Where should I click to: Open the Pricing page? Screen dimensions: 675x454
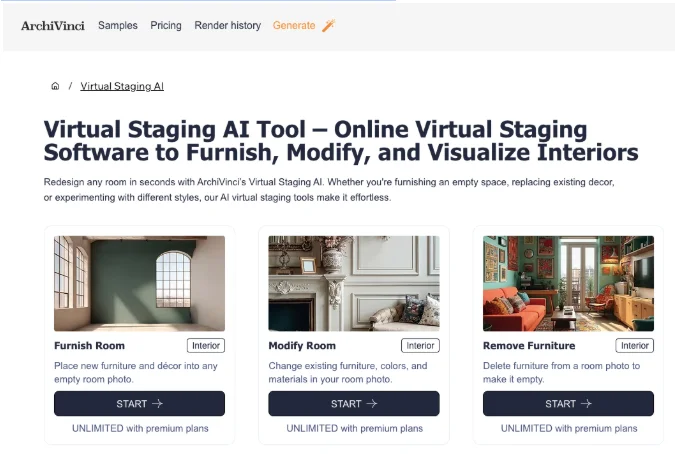166,25
